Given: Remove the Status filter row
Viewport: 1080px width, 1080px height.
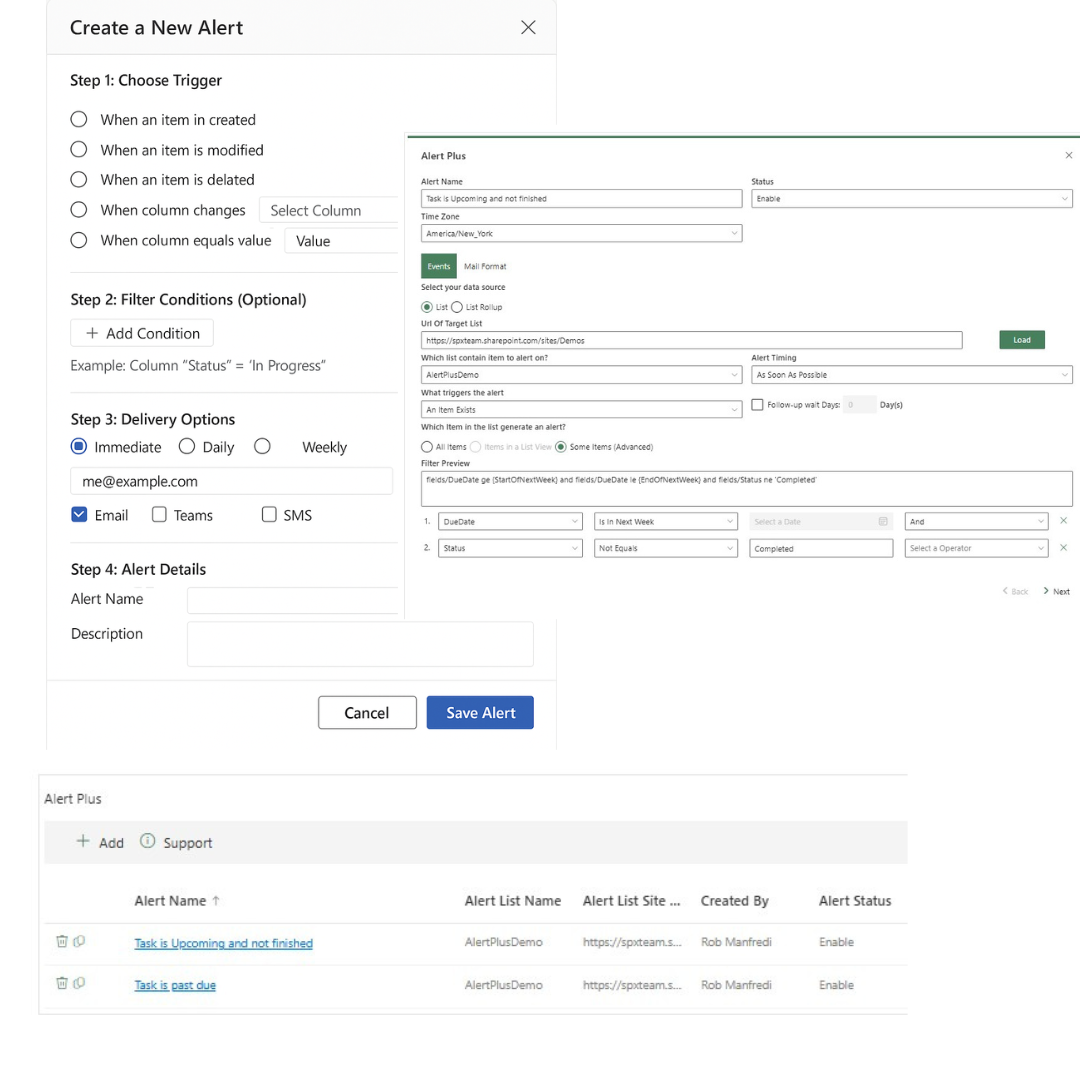Looking at the screenshot, I should click(x=1063, y=548).
